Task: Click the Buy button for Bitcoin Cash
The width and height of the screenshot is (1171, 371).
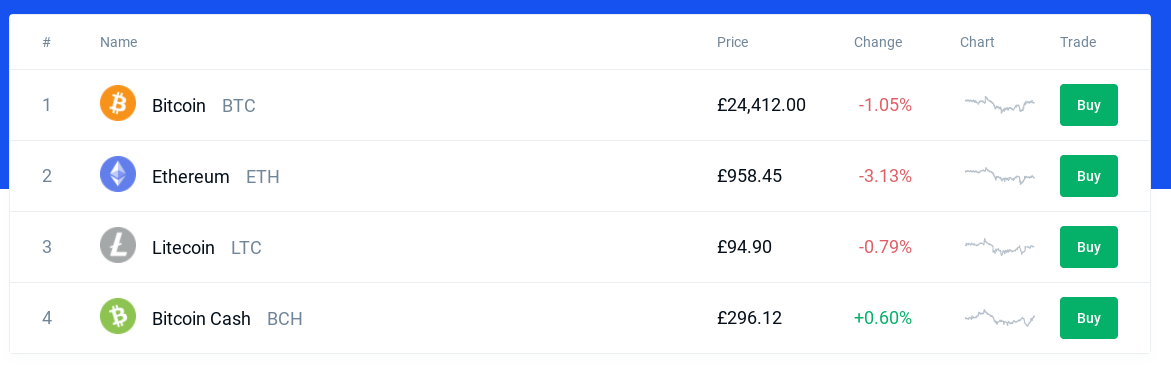Action: click(1088, 318)
